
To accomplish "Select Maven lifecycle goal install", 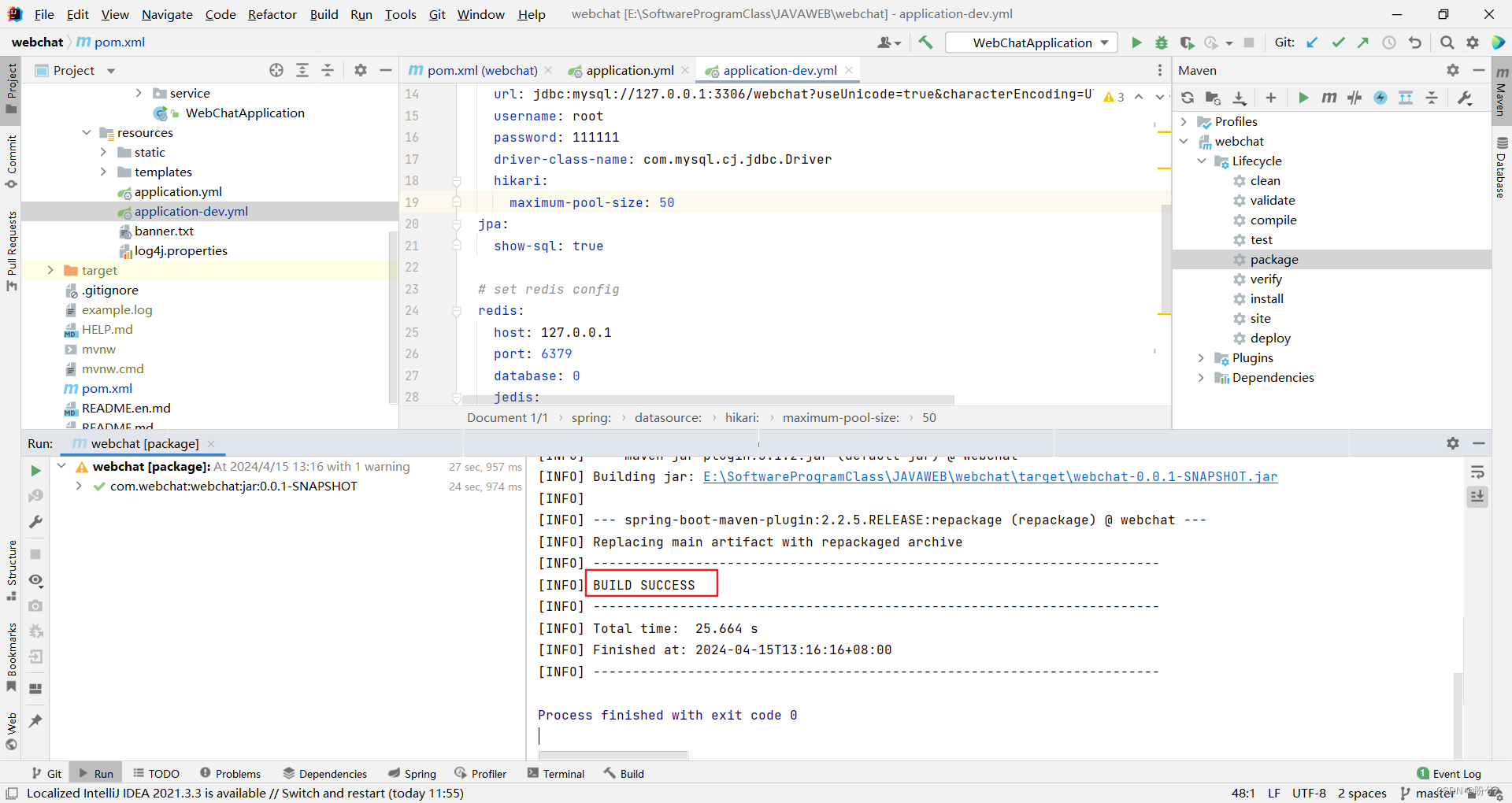I will pyautogui.click(x=1266, y=298).
